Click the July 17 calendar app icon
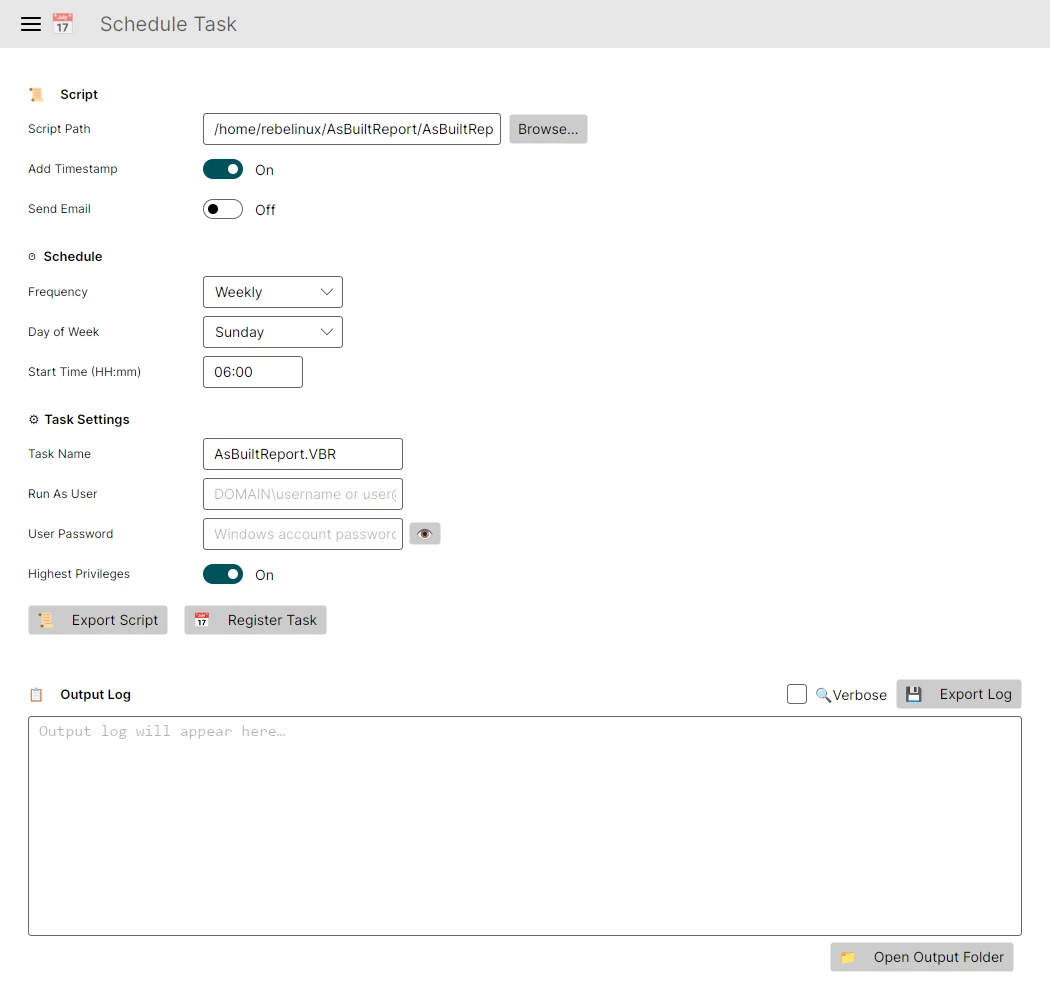This screenshot has width=1050, height=1006. [62, 24]
